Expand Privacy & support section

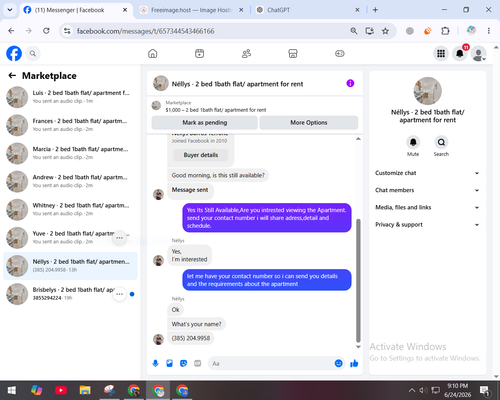(x=427, y=225)
